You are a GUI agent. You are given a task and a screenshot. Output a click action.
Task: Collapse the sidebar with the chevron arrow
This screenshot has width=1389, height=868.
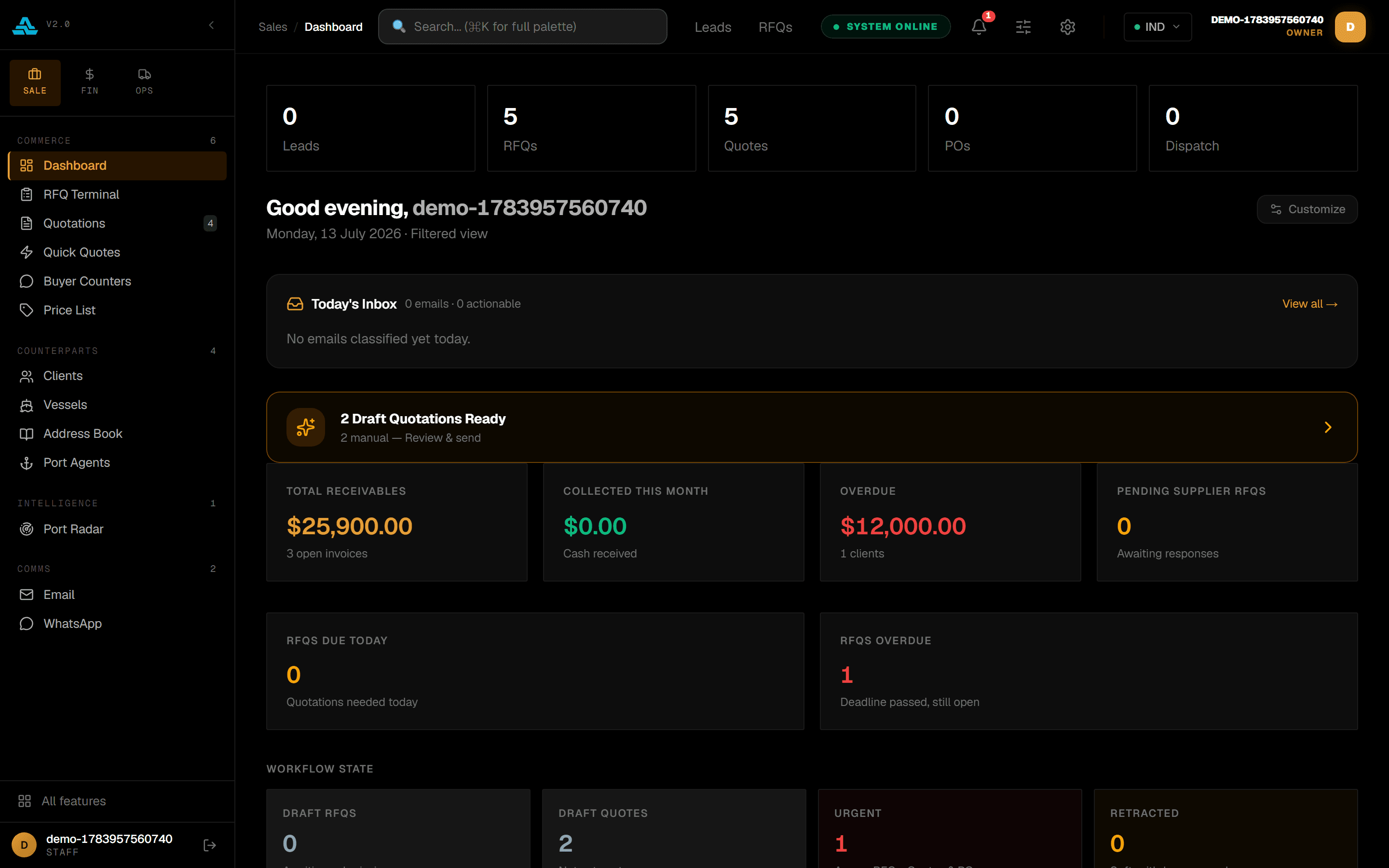pos(211,25)
